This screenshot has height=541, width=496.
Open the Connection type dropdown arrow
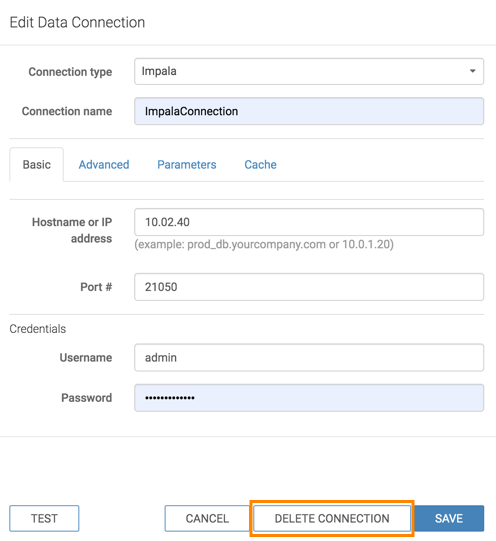472,71
